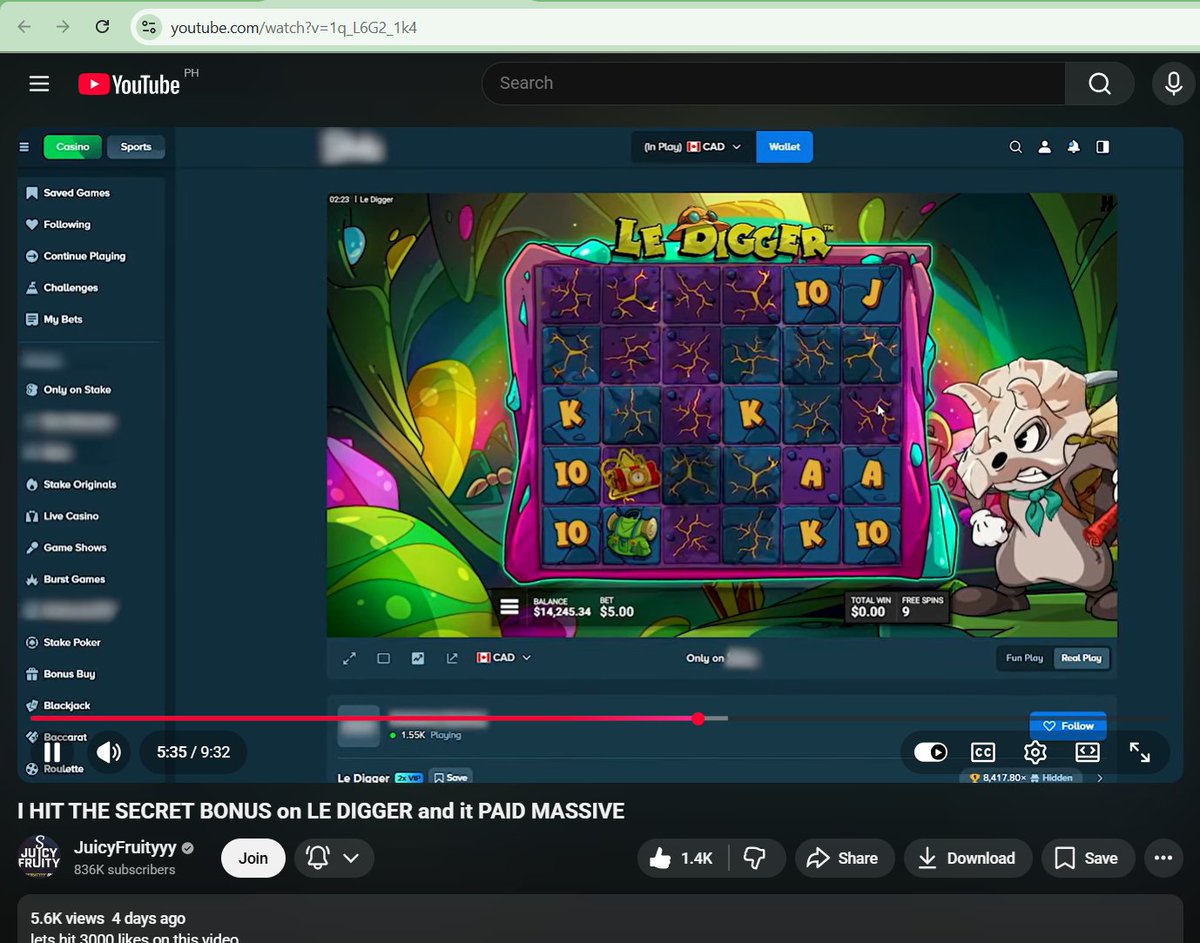The image size is (1200, 943).
Task: Select Real Play mode
Action: click(1081, 658)
